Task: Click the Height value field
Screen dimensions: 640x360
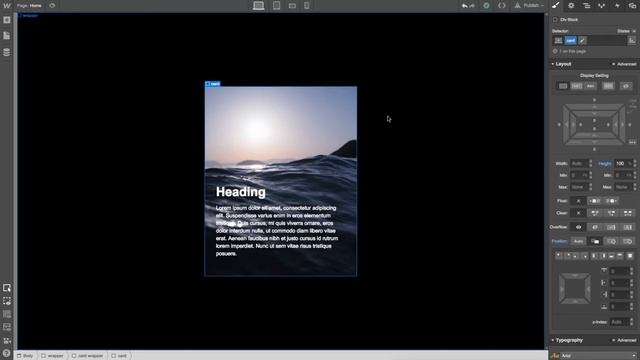Action: [623, 163]
